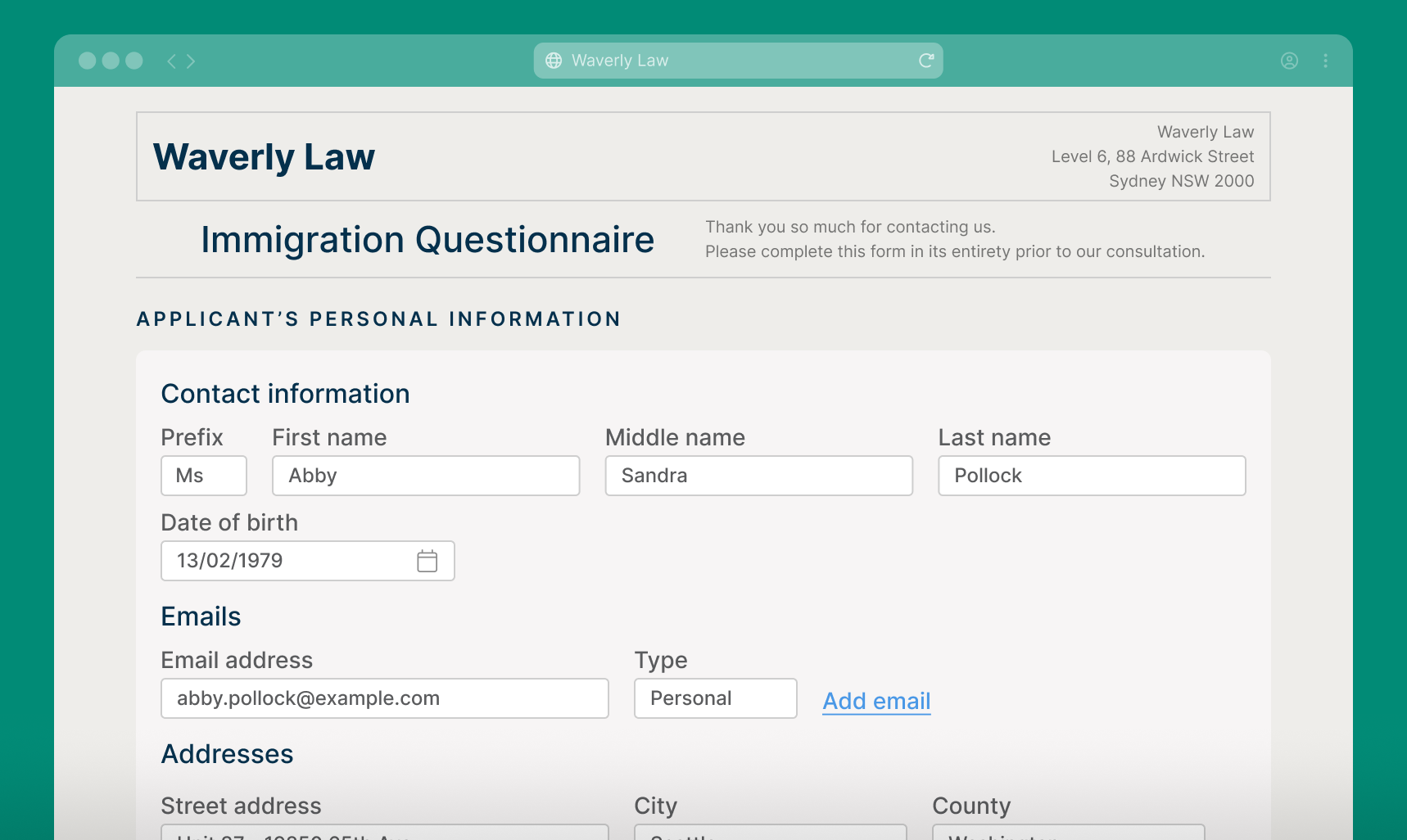The height and width of the screenshot is (840, 1407).
Task: Focus the Date of birth field
Action: coord(307,561)
